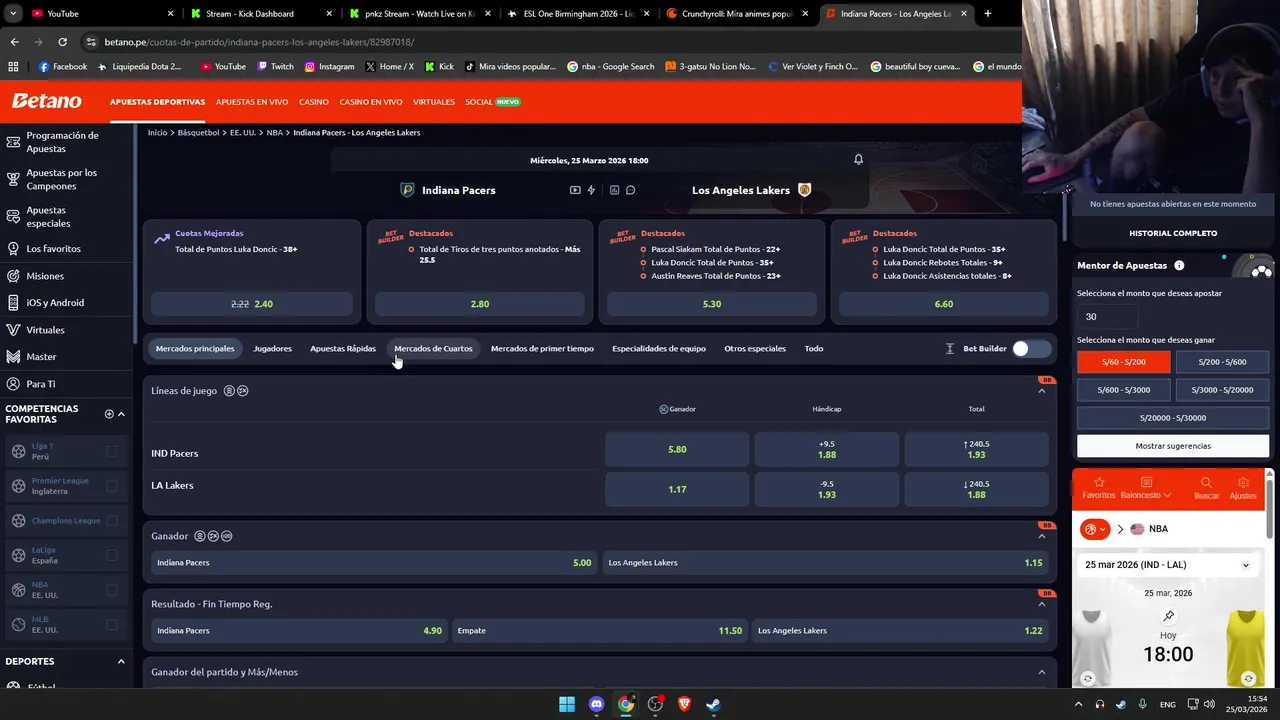Viewport: 1280px width, 720px height.
Task: Open Mercados de primer tiempo tab
Action: point(542,349)
